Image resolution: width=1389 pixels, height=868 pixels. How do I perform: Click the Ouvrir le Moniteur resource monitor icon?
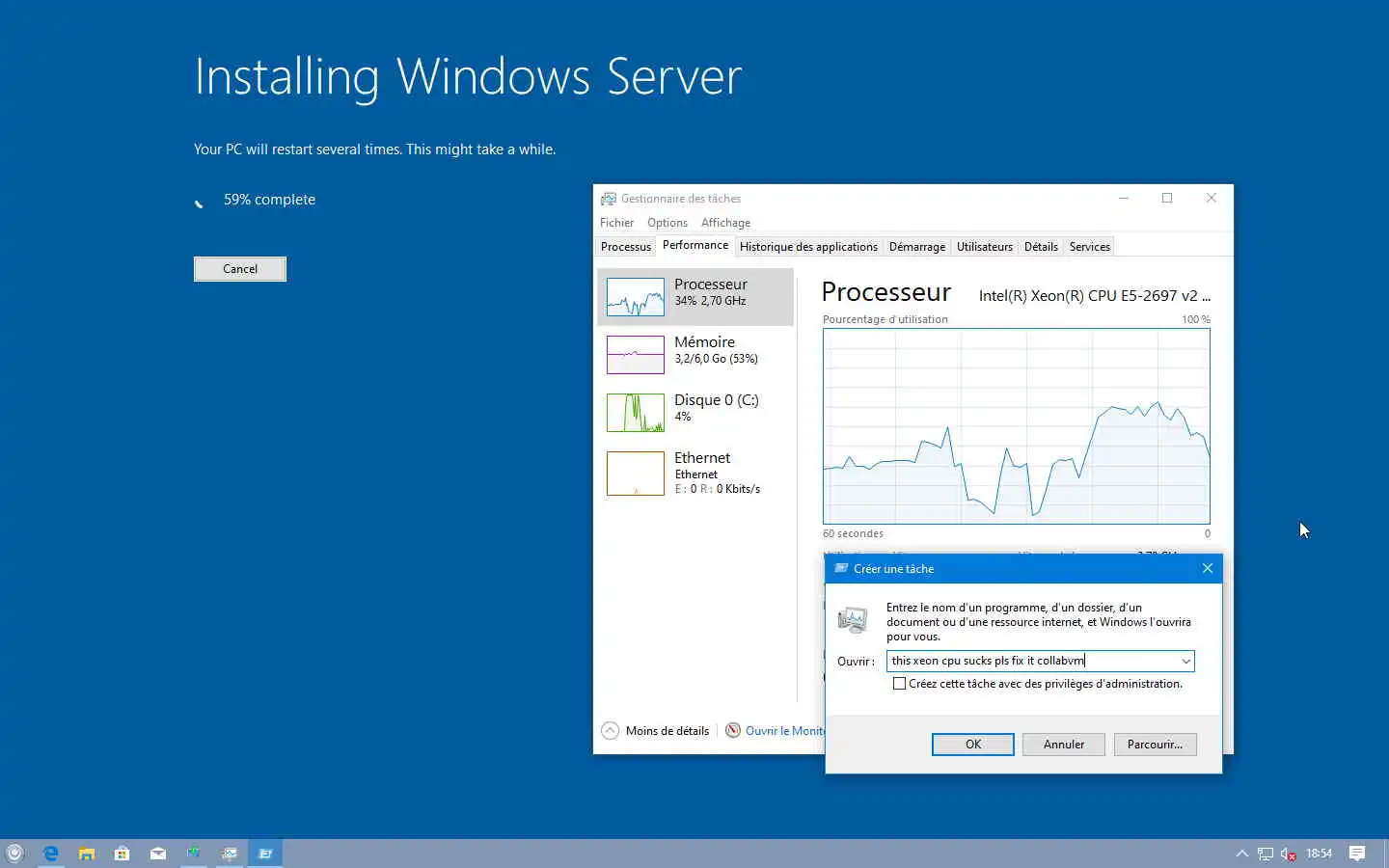[733, 730]
